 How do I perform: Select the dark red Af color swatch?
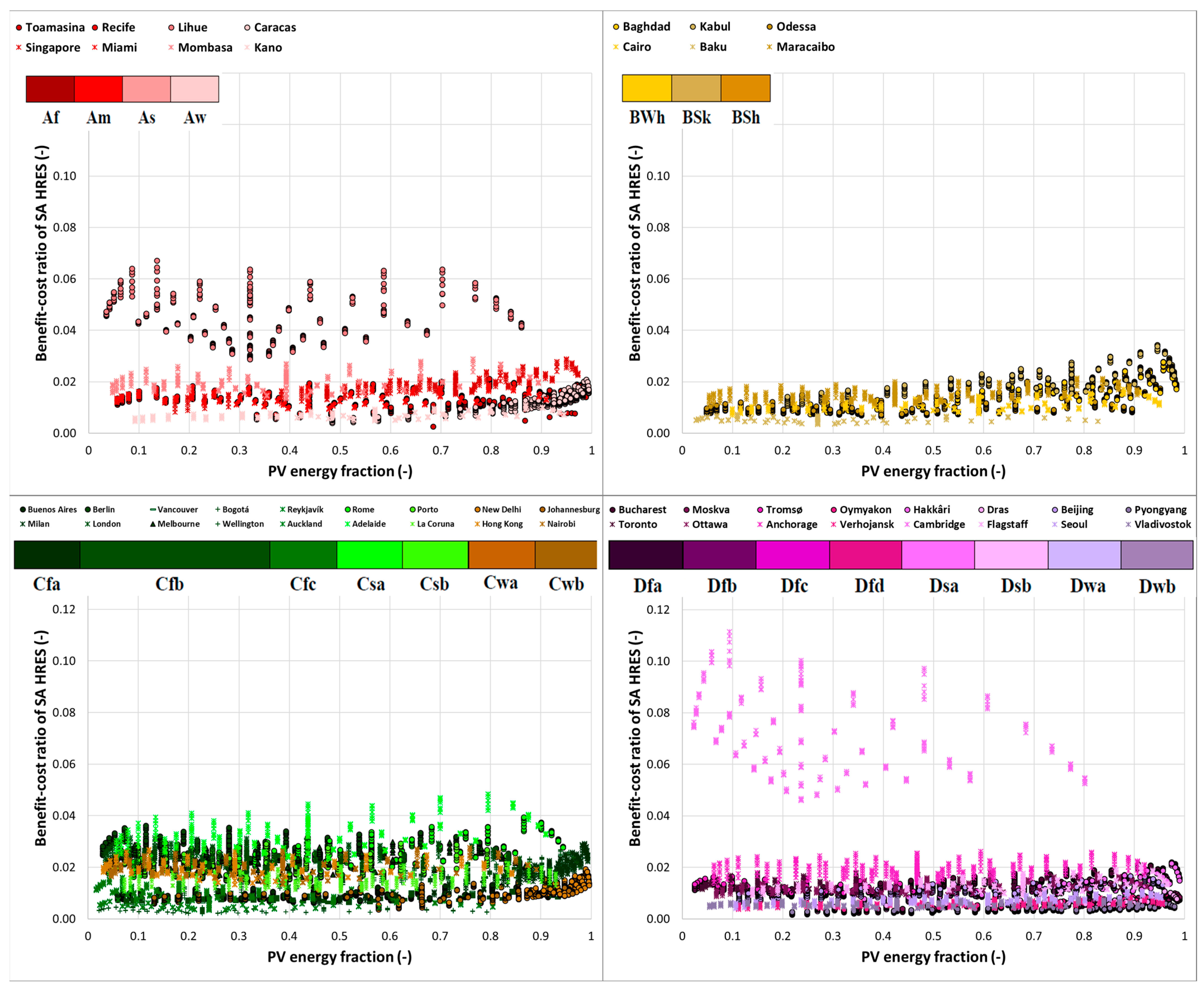[50, 89]
